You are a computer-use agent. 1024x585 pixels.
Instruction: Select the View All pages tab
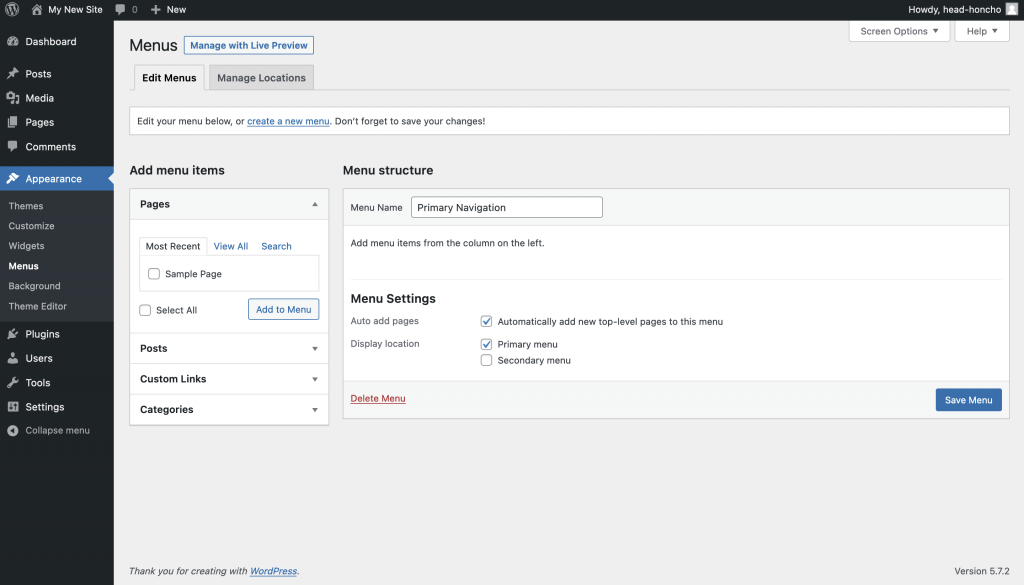(x=230, y=246)
